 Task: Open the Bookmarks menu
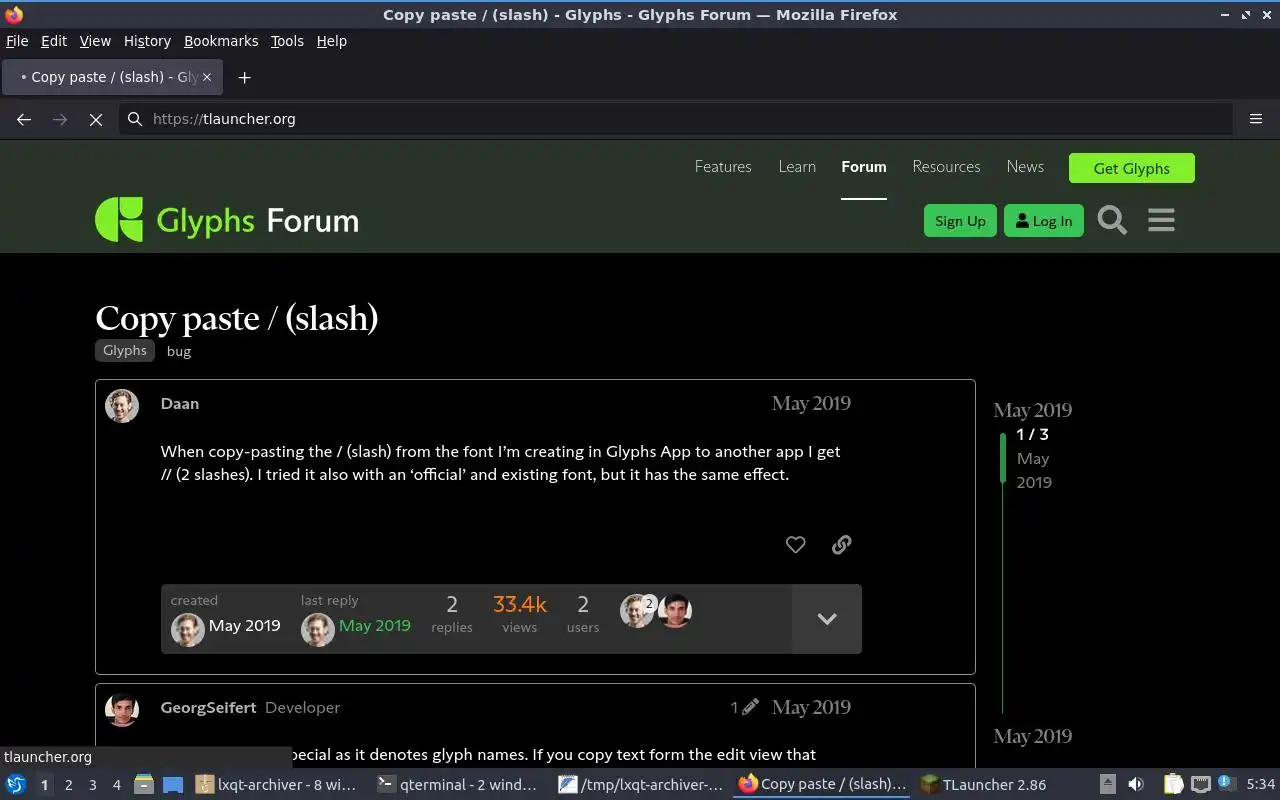pyautogui.click(x=221, y=41)
